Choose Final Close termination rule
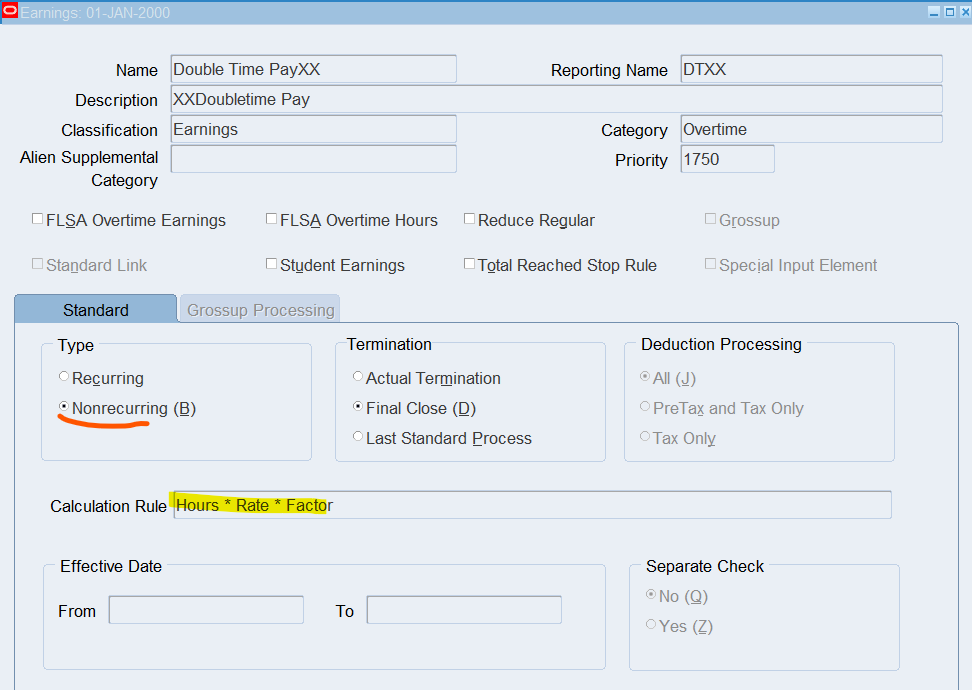Screen dimensions: 972x690 pyautogui.click(x=358, y=407)
